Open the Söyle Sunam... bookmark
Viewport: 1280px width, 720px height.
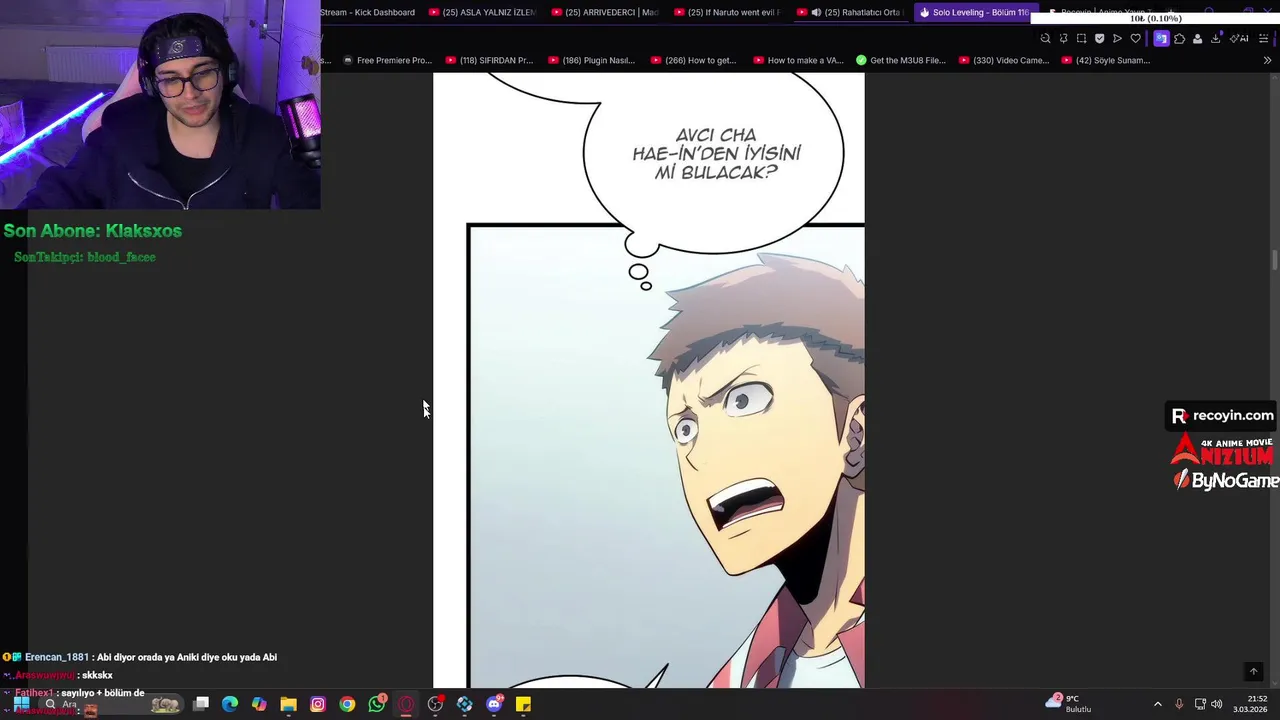click(x=1105, y=60)
